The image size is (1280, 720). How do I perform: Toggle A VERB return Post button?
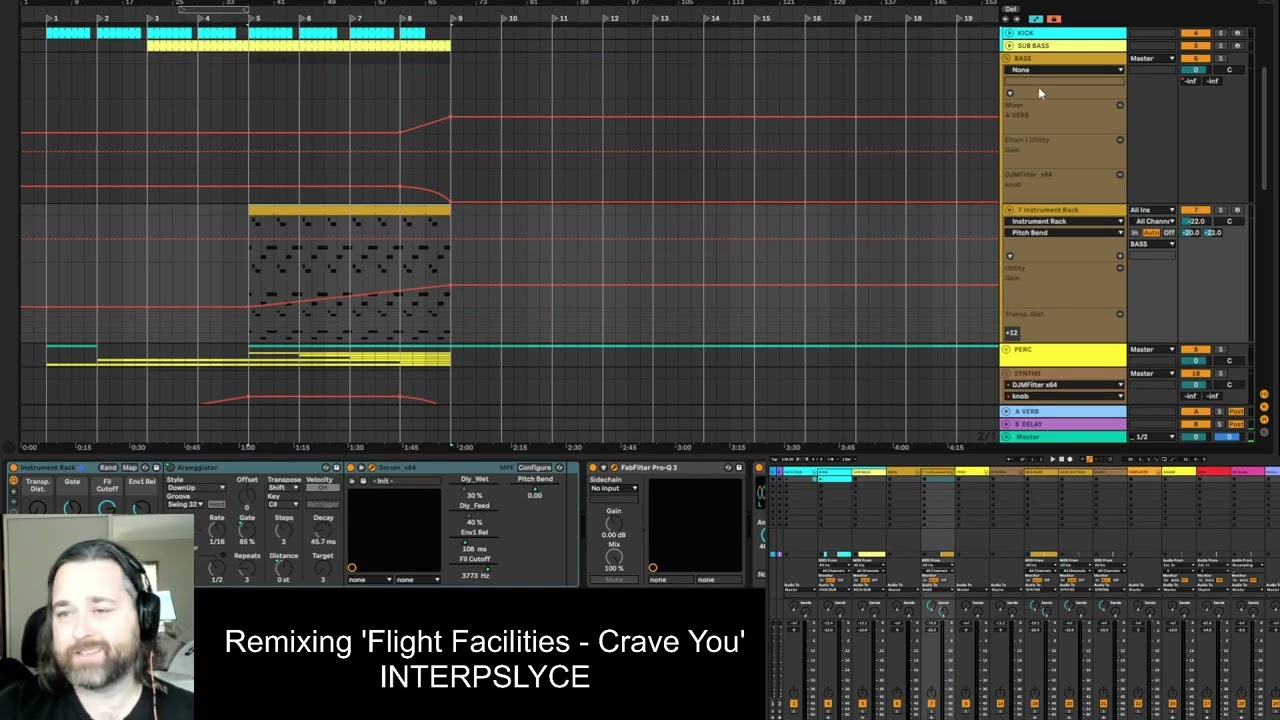click(x=1236, y=411)
